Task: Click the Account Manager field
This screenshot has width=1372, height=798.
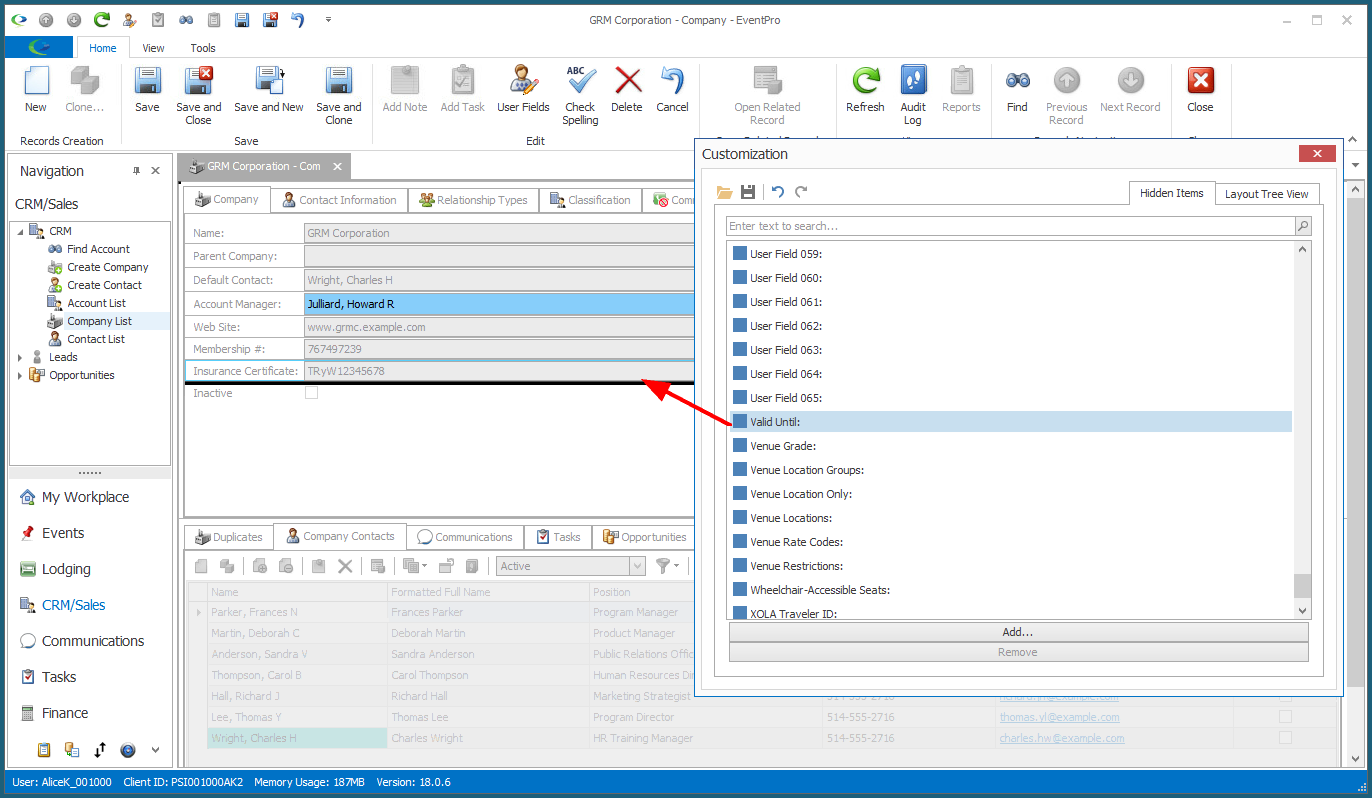Action: click(x=498, y=303)
